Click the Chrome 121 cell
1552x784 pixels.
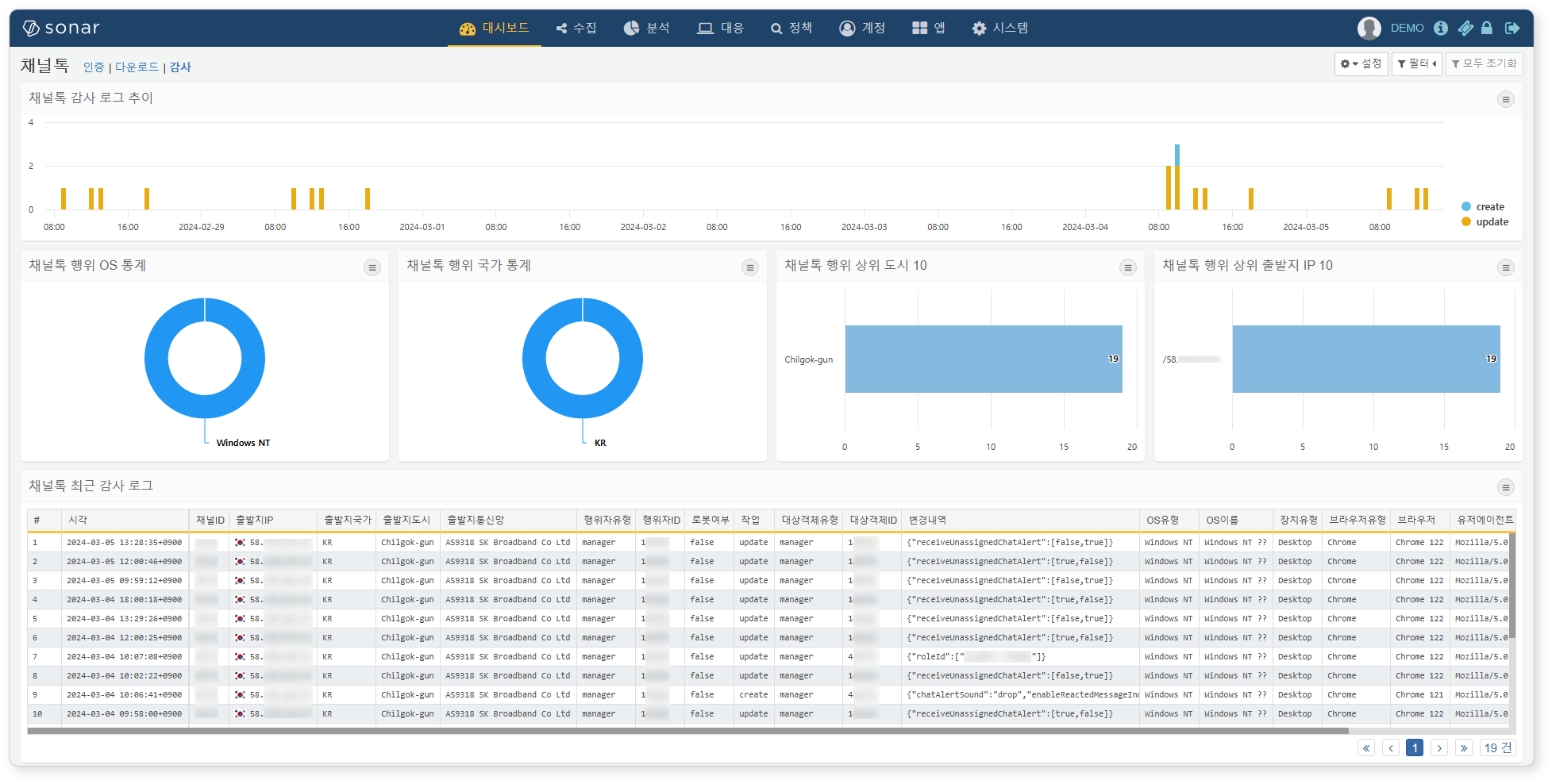tap(1419, 695)
